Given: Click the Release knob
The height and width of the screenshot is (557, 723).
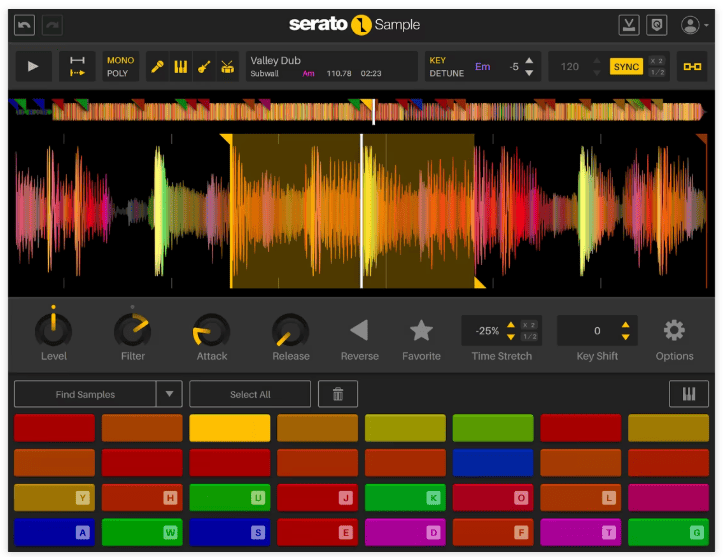Looking at the screenshot, I should pos(290,330).
